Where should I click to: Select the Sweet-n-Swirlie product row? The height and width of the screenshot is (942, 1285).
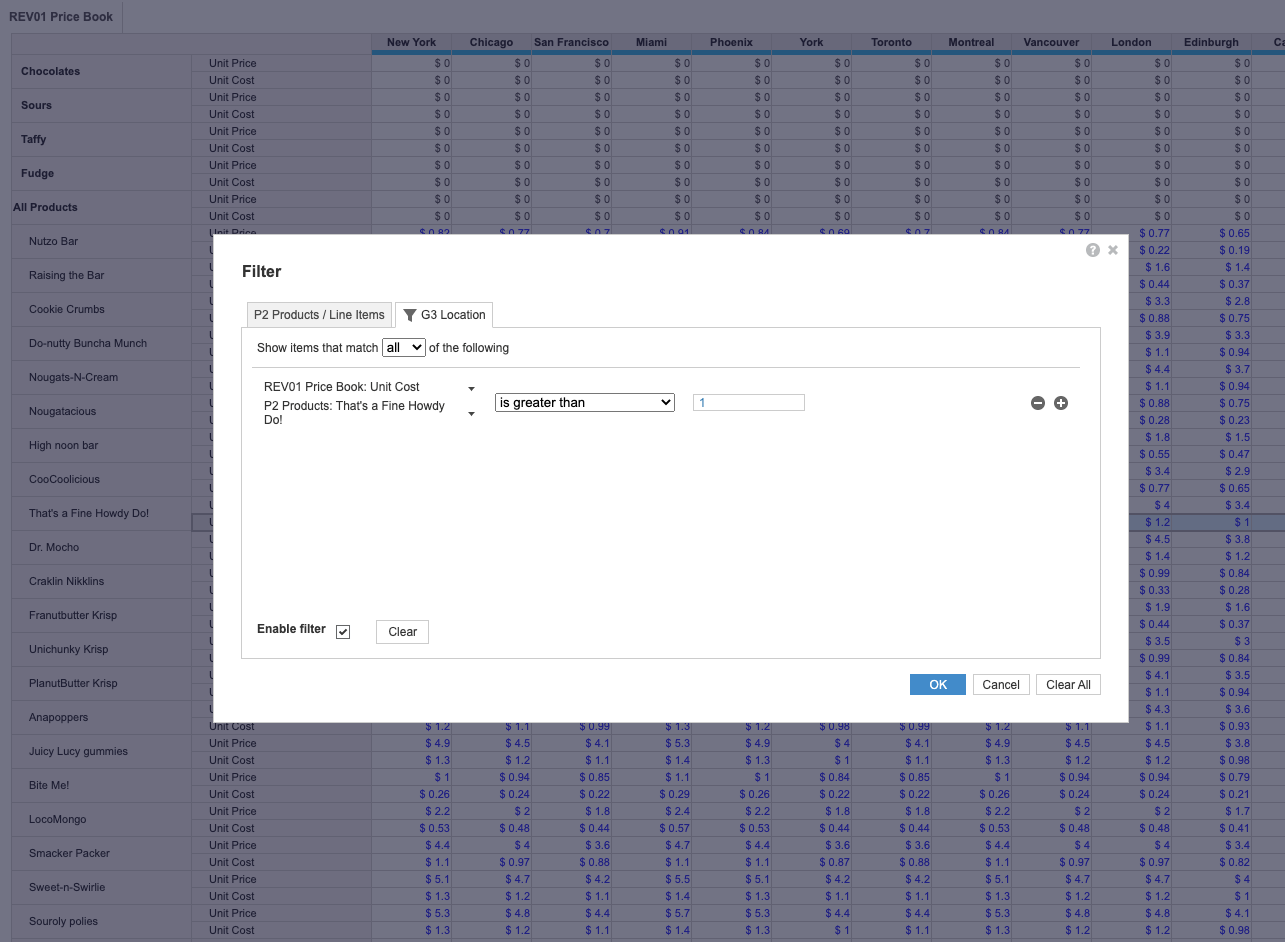click(x=67, y=887)
